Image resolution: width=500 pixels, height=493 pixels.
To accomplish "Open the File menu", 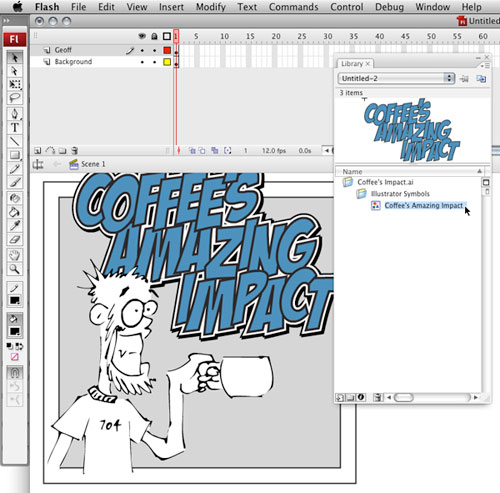I will 78,7.
